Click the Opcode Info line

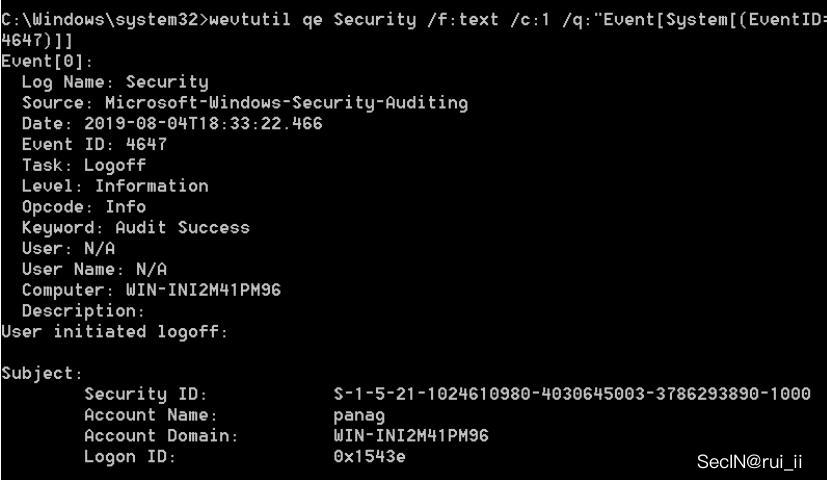click(84, 206)
